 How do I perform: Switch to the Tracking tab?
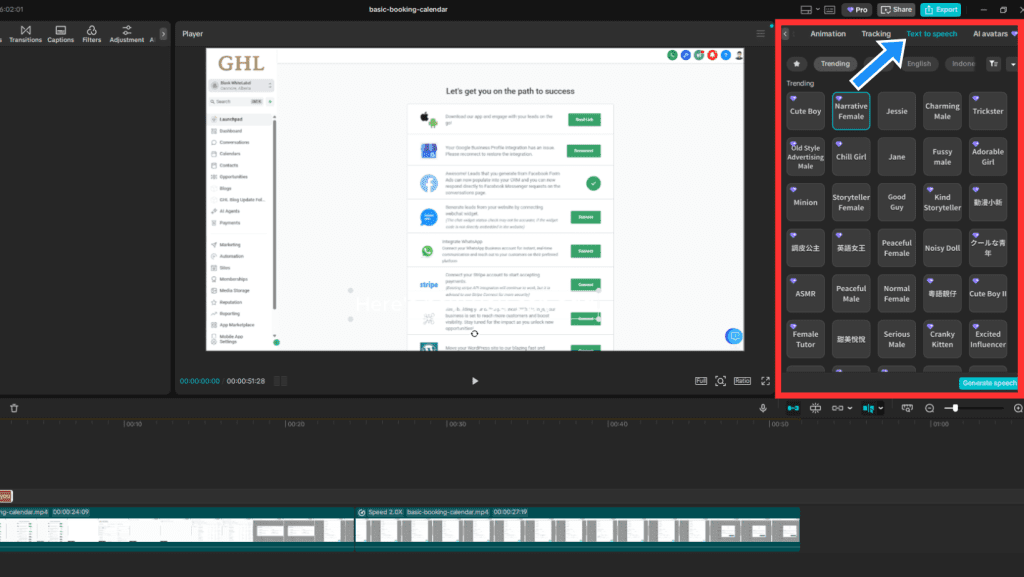coord(876,34)
